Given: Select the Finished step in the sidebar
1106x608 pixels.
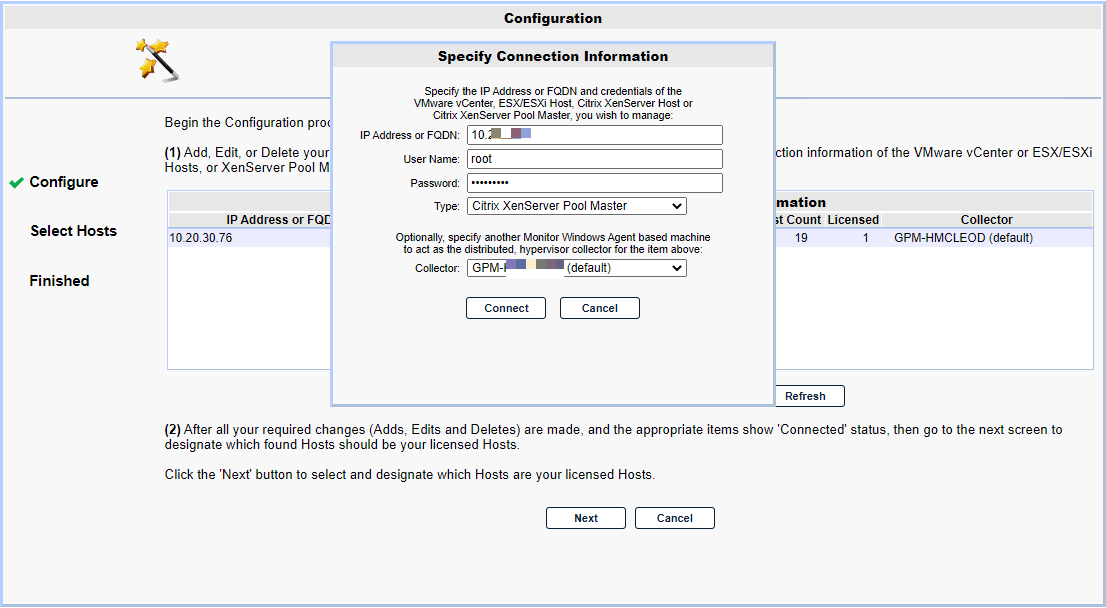Looking at the screenshot, I should [x=59, y=281].
